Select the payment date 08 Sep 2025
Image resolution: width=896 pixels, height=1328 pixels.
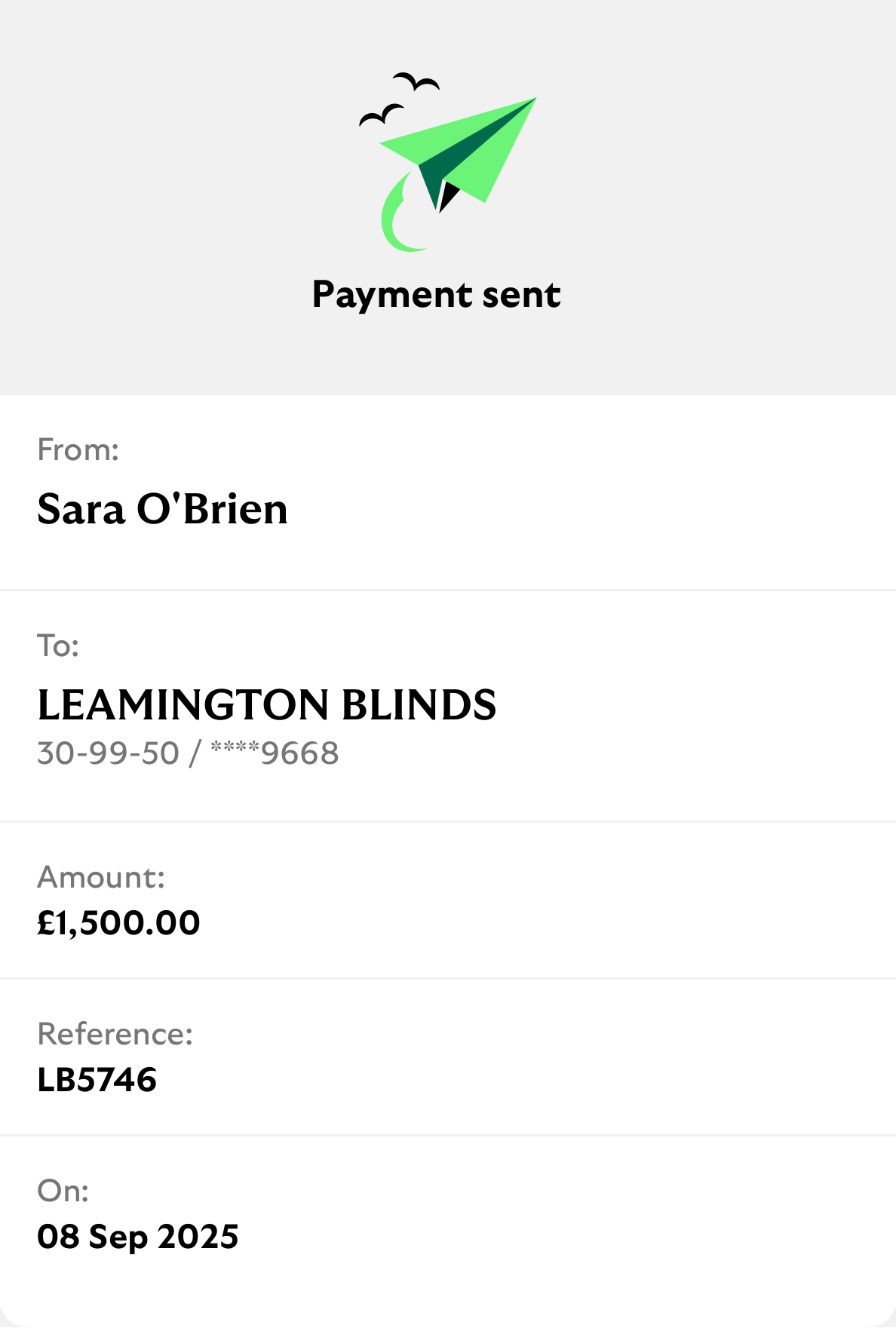click(137, 1237)
